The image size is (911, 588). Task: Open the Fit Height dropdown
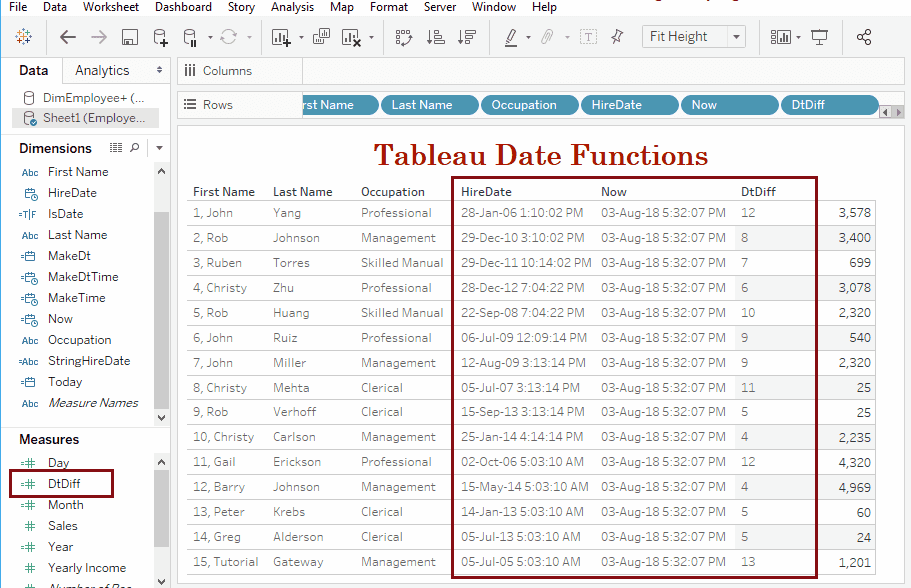[737, 36]
